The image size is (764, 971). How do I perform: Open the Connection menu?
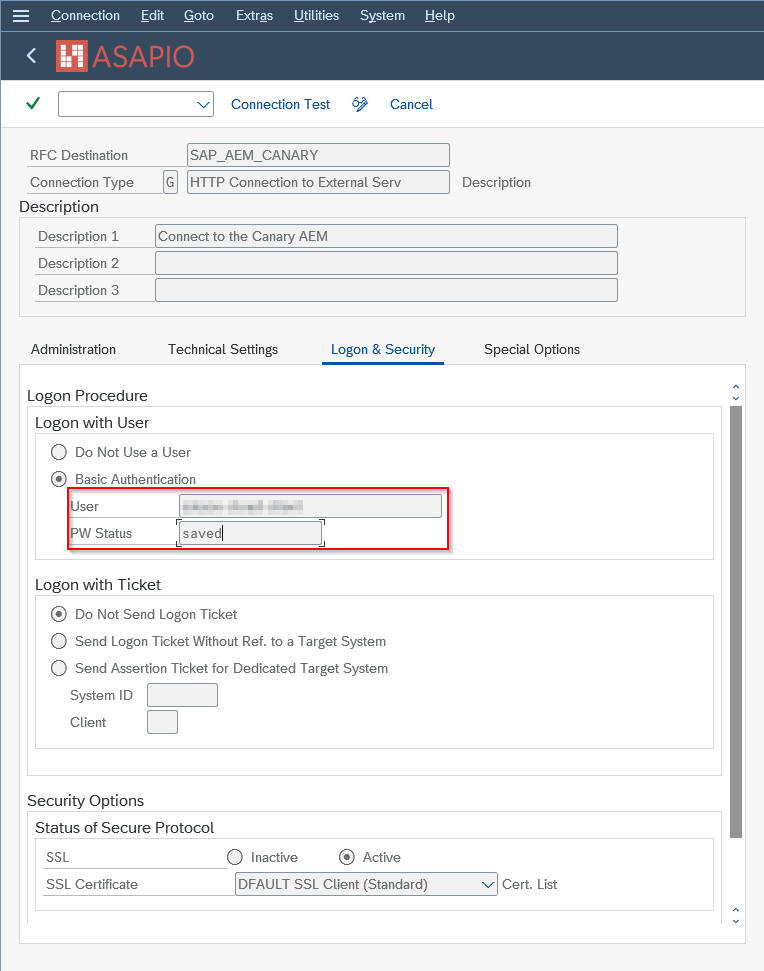point(85,15)
